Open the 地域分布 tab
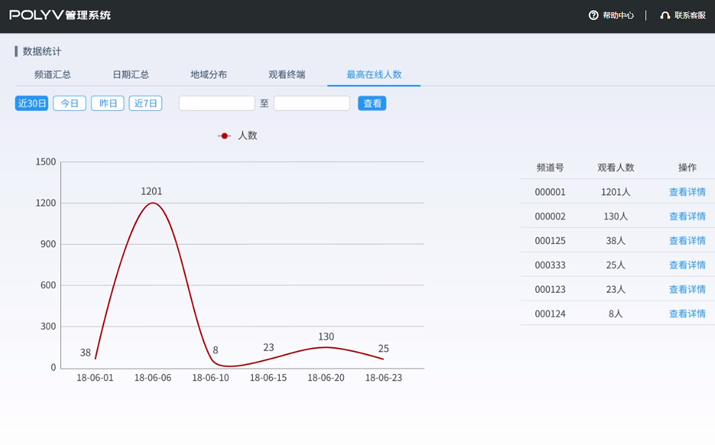 208,75
